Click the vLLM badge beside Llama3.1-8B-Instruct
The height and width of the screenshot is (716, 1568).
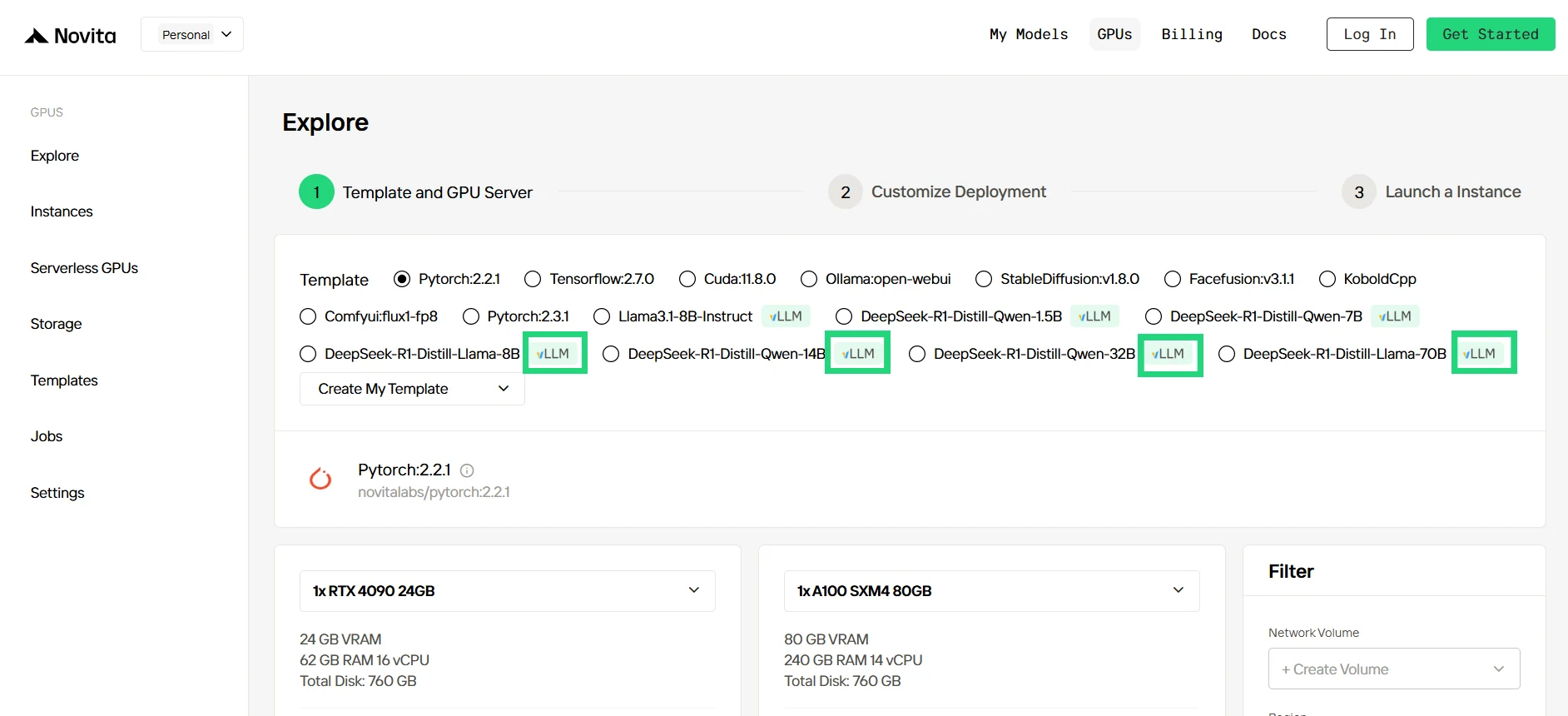(x=786, y=316)
